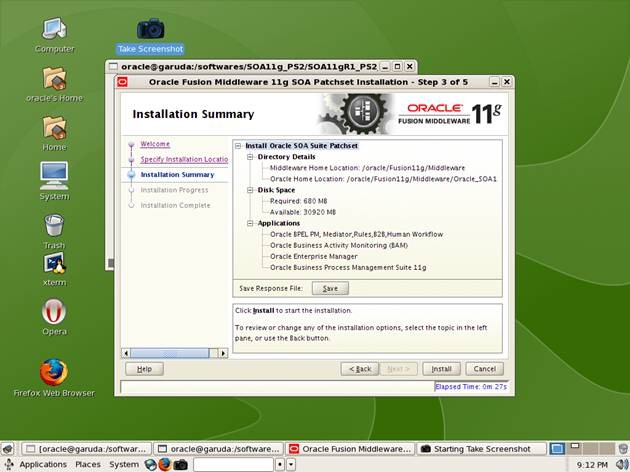Open the System menu in the panel
630x472 pixels.
(124, 465)
